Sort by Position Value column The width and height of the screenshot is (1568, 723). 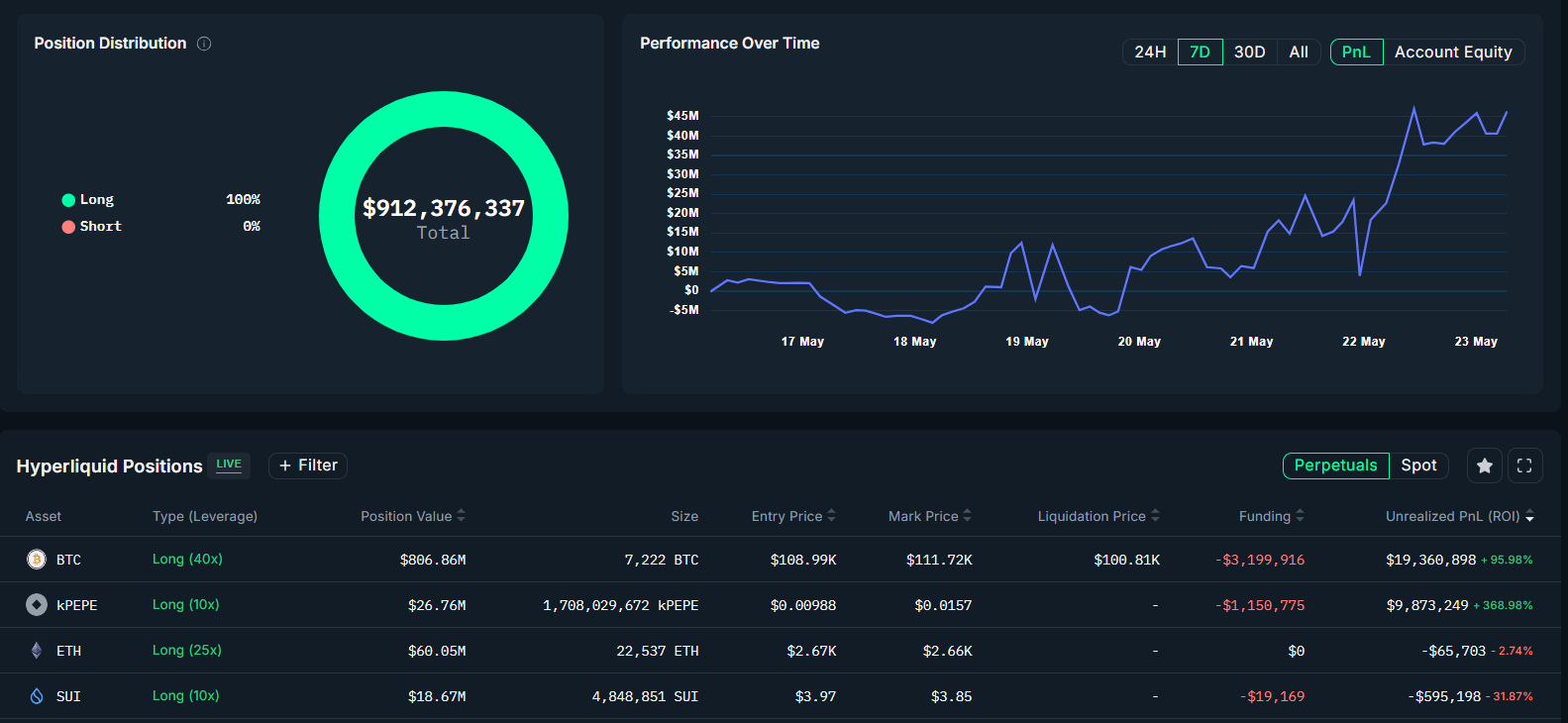[x=413, y=516]
